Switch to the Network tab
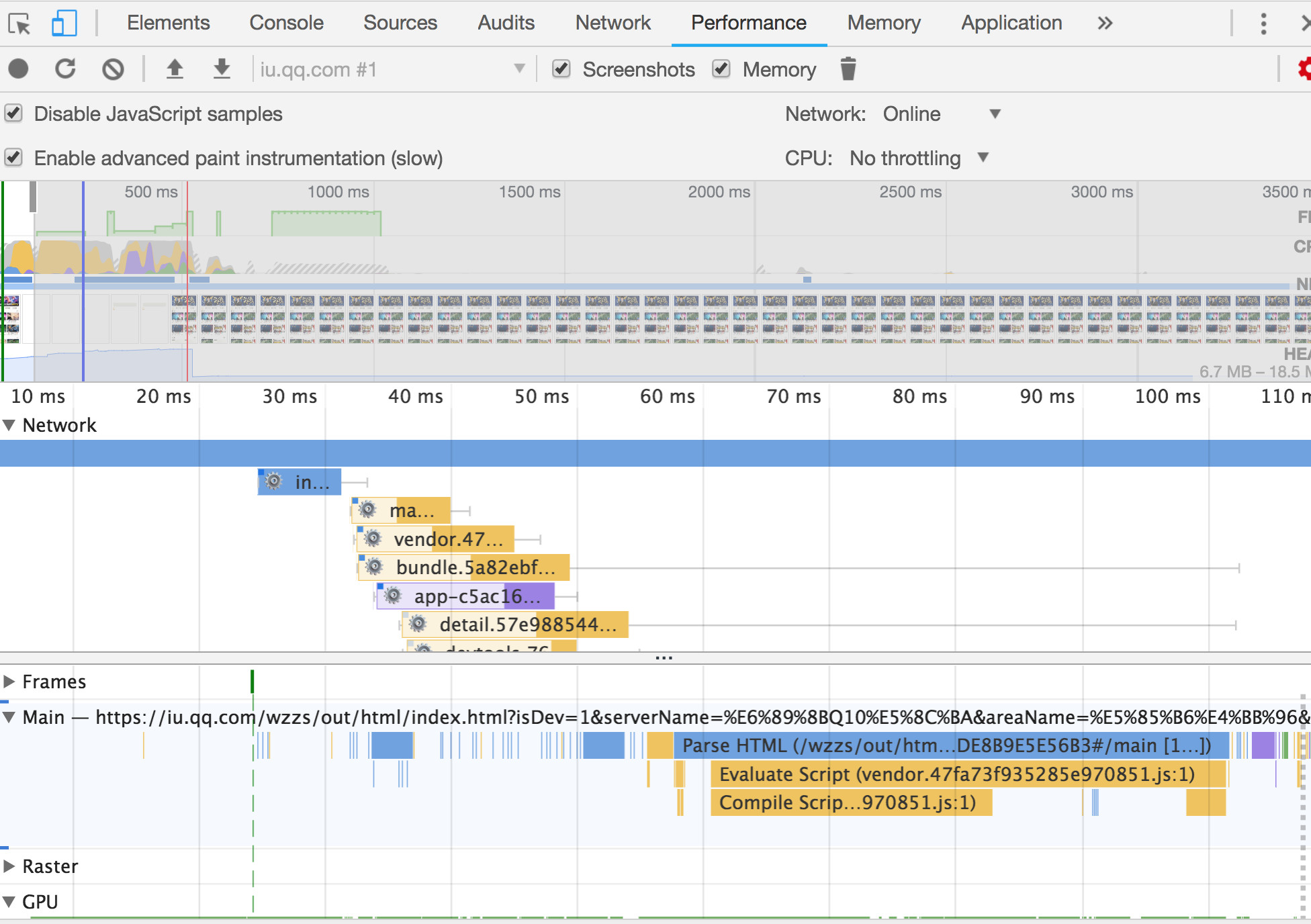This screenshot has width=1311, height=924. click(613, 23)
